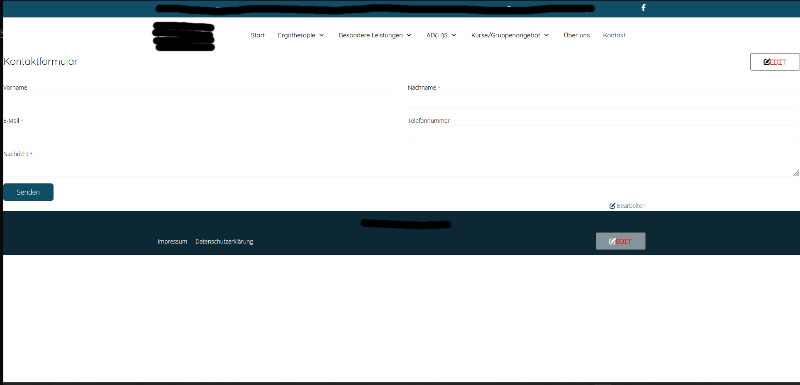
Task: Click into the Nachricht text area
Action: point(401,167)
